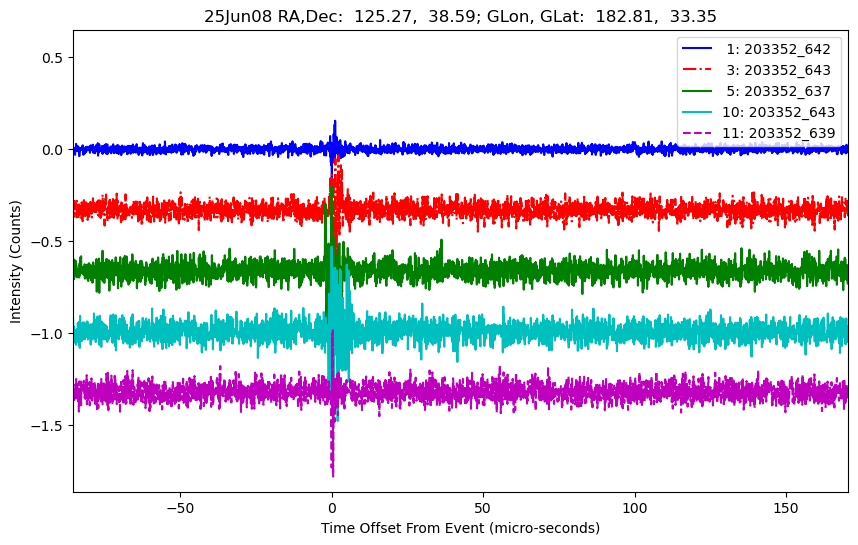Click the y-axis tick label −0.5
Image resolution: width=858 pixels, height=545 pixels.
(x=48, y=241)
